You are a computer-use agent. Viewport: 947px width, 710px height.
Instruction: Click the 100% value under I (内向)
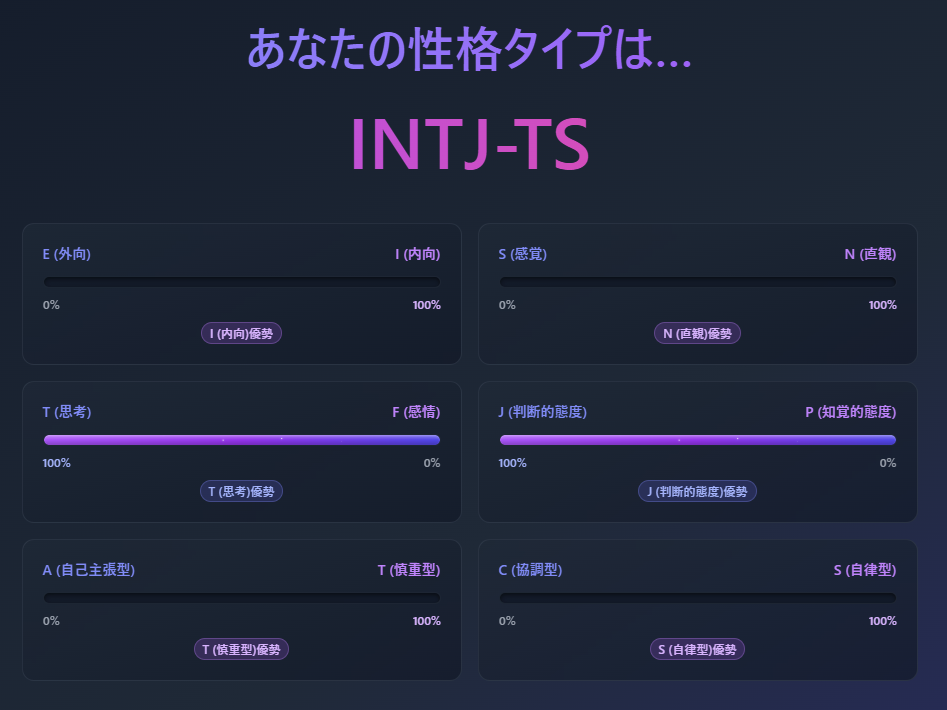click(x=425, y=305)
